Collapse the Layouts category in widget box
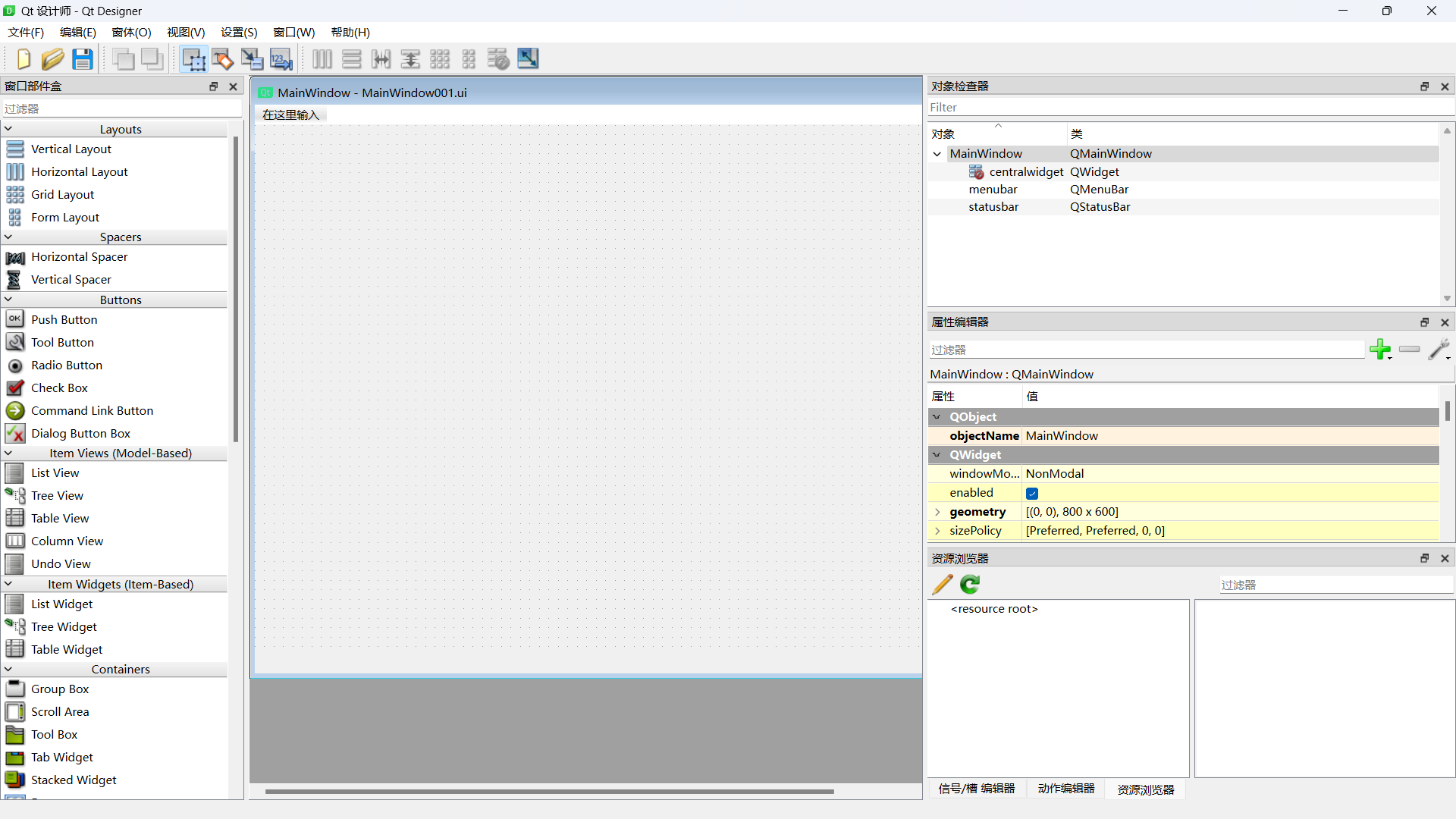Image resolution: width=1456 pixels, height=819 pixels. [x=8, y=129]
